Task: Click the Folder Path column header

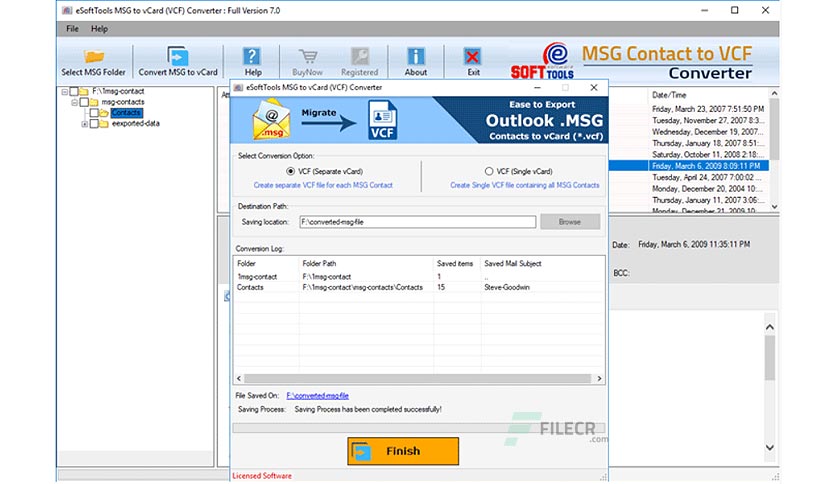Action: click(x=319, y=263)
